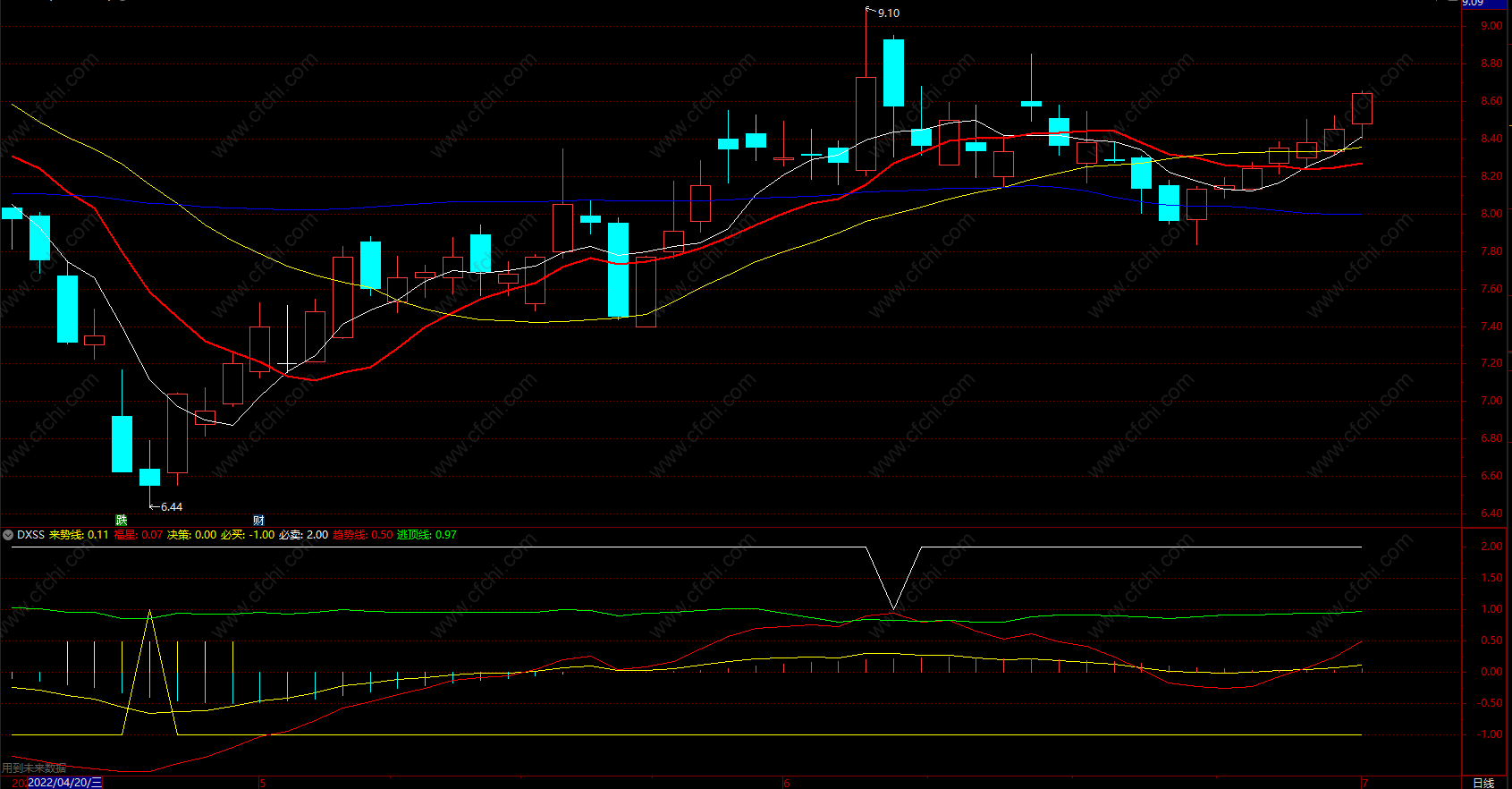Click the DXSS indicator name label
The width and height of the screenshot is (1512, 789).
(30, 535)
